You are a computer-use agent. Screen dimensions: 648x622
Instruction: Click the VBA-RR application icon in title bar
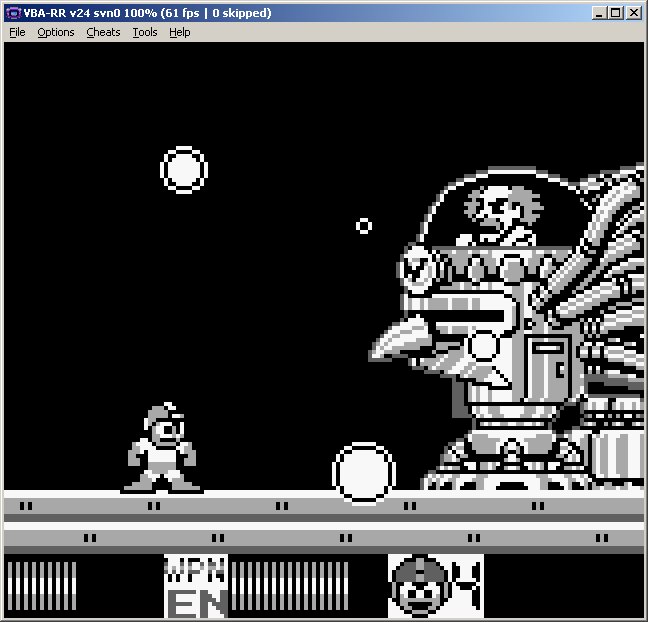13,13
